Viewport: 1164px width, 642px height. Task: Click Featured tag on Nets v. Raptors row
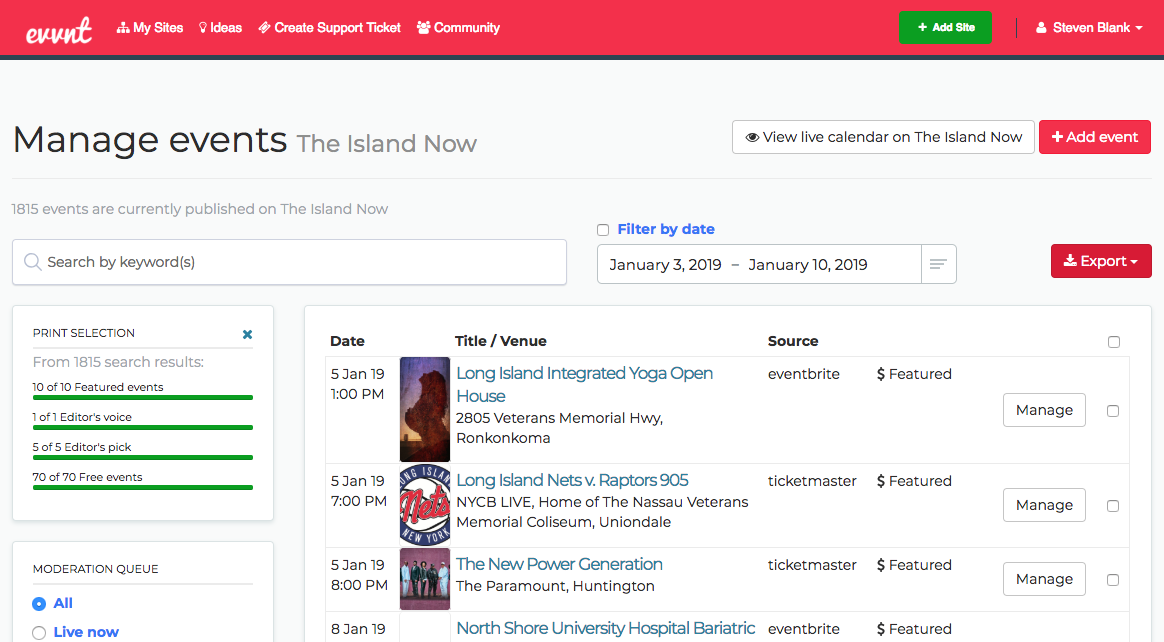point(914,481)
